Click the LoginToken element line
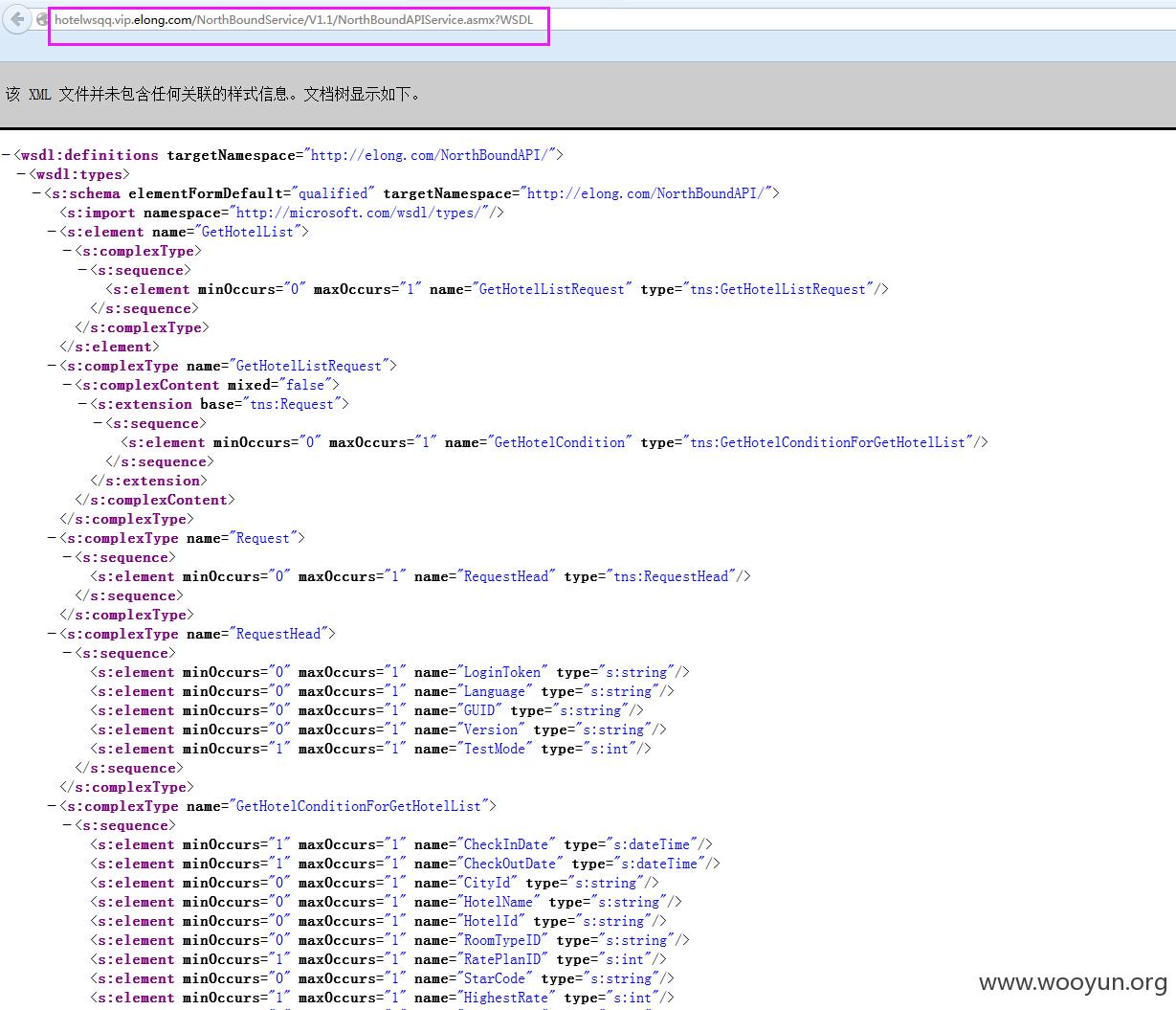 point(389,672)
